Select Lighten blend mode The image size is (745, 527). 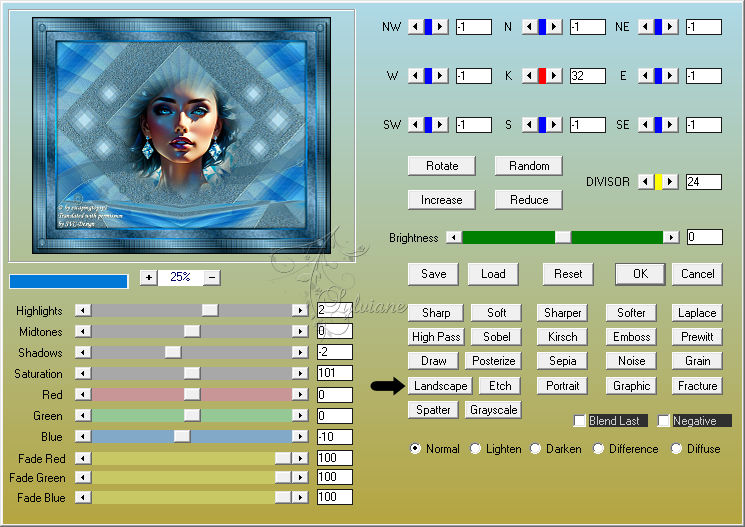click(475, 449)
